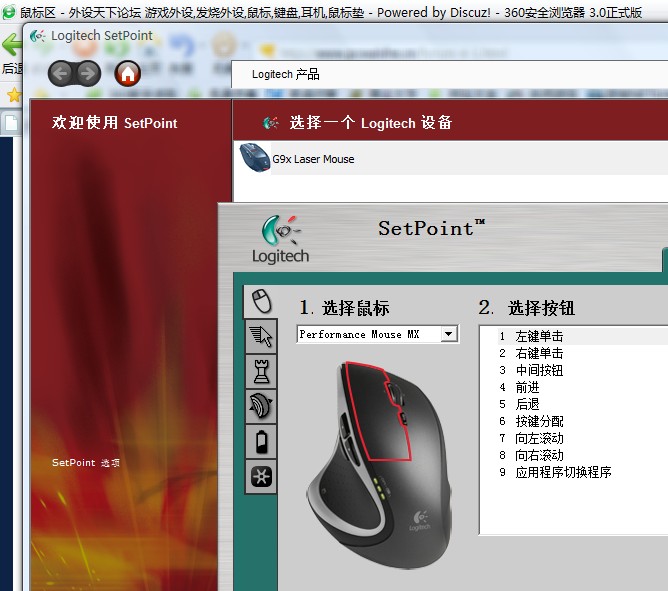
Task: Expand the Performance Mouse MX dropdown
Action: [448, 334]
